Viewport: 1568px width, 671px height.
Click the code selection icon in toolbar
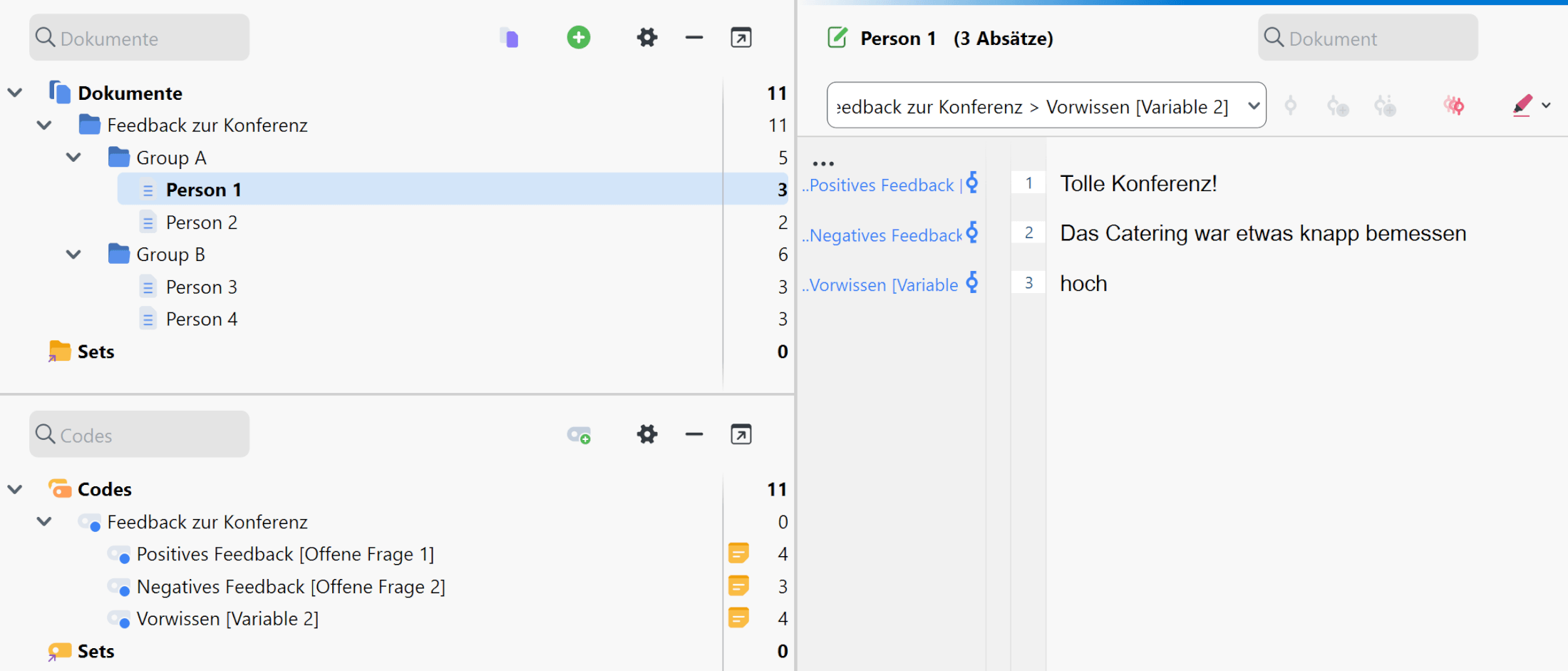[x=1290, y=106]
